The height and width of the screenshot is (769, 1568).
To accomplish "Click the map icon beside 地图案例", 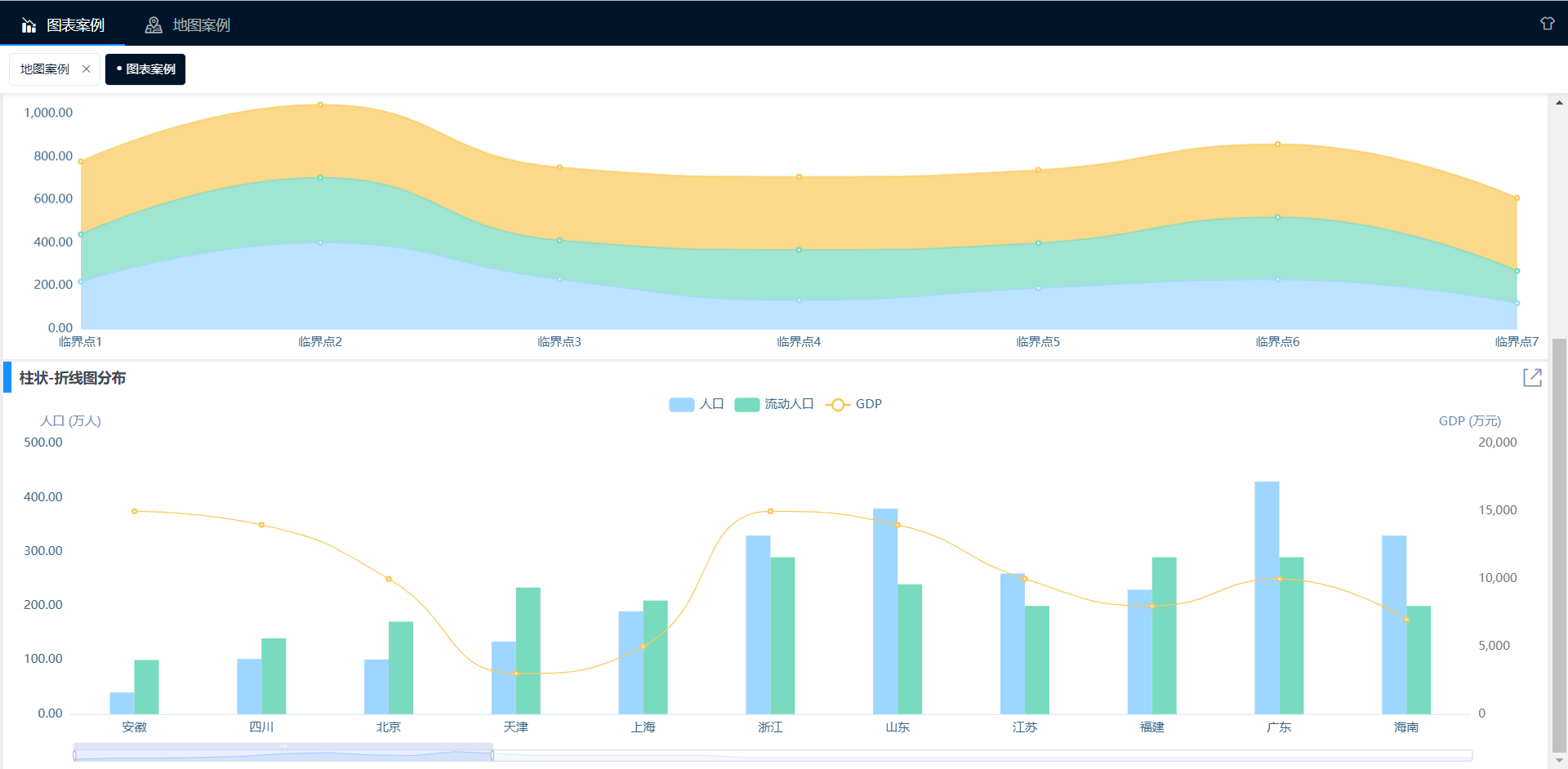I will pos(154,25).
